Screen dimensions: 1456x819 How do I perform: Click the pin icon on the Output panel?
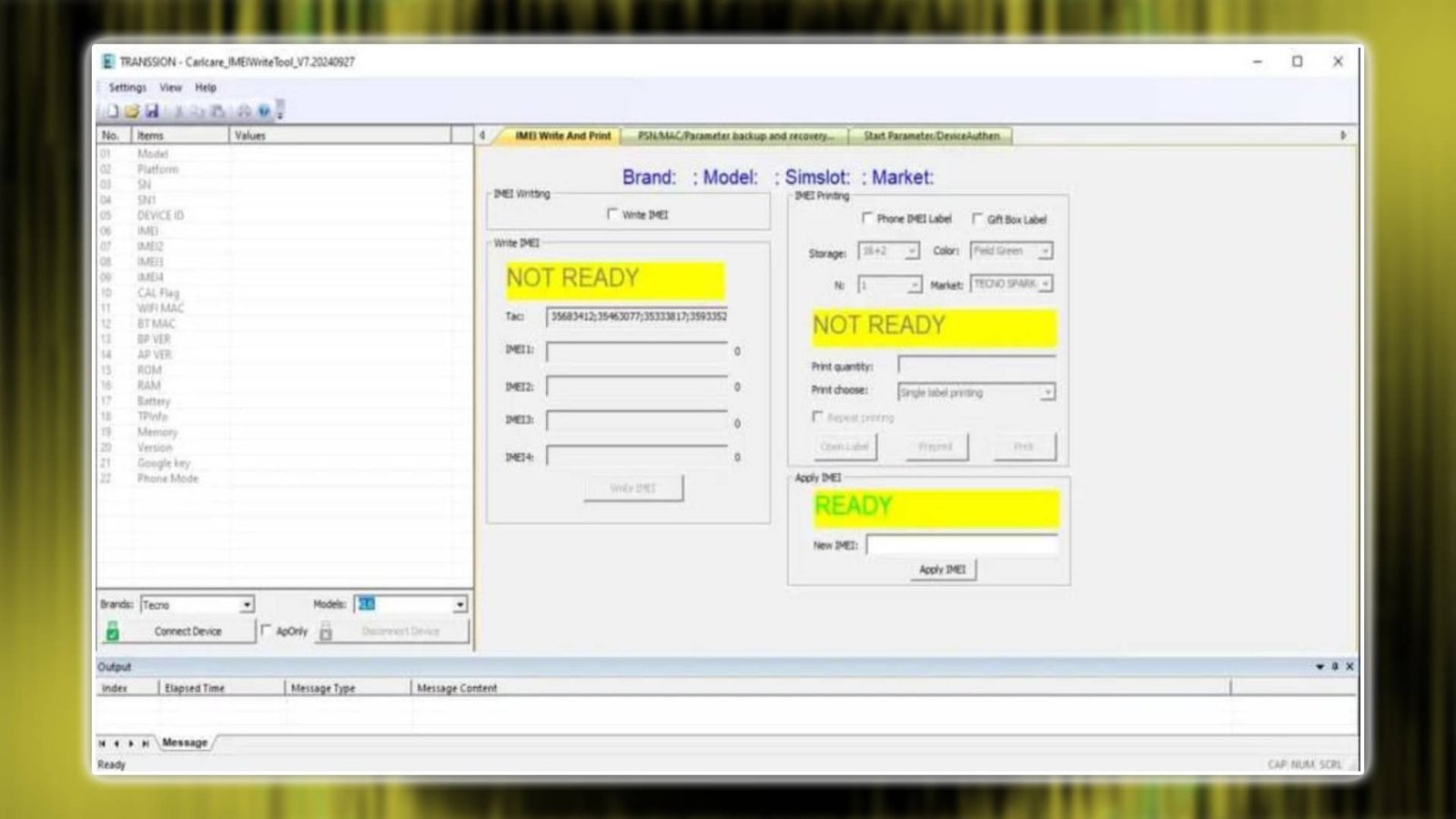click(x=1335, y=666)
